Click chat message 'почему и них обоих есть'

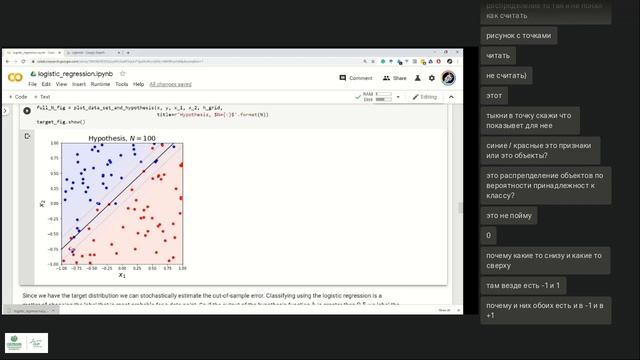(x=546, y=310)
